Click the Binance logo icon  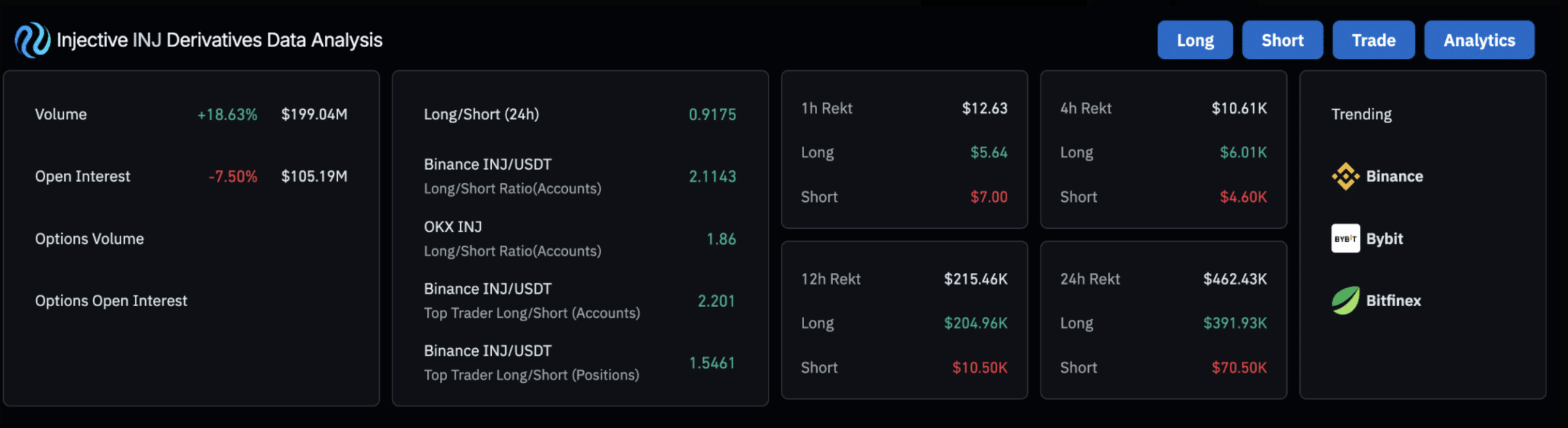point(1345,177)
